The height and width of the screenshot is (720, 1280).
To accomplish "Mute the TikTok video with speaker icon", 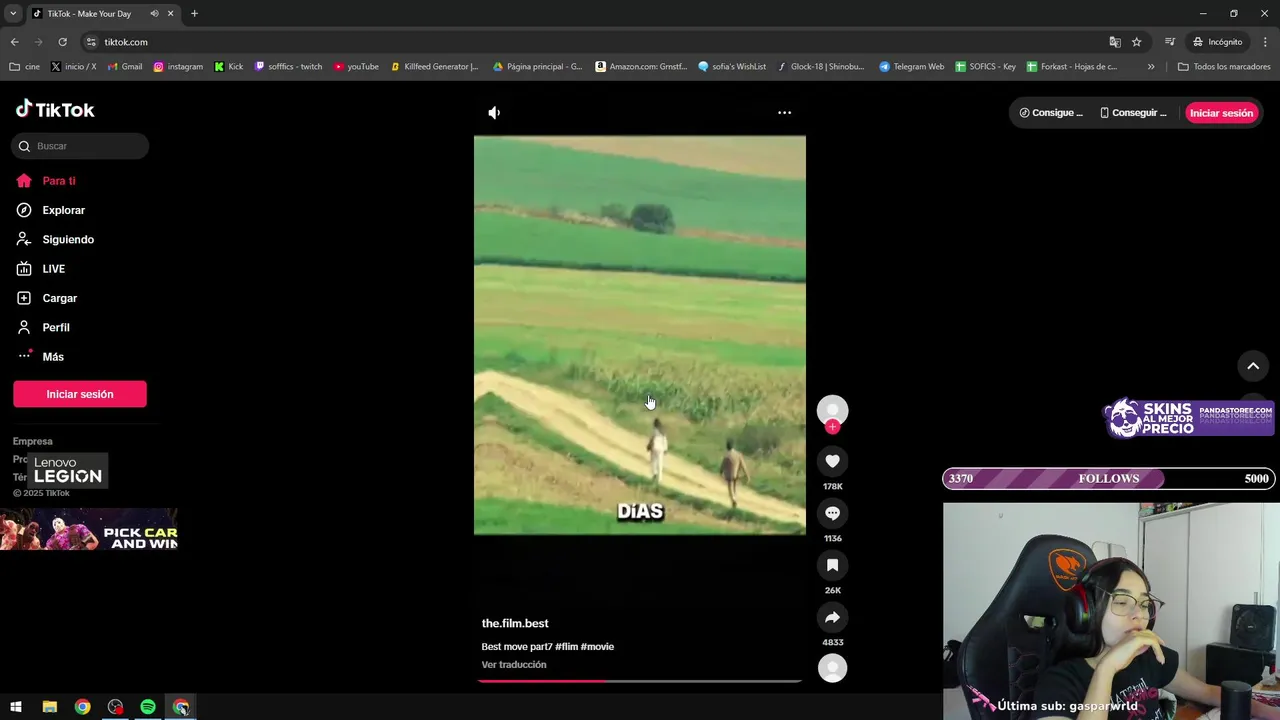I will pos(494,113).
